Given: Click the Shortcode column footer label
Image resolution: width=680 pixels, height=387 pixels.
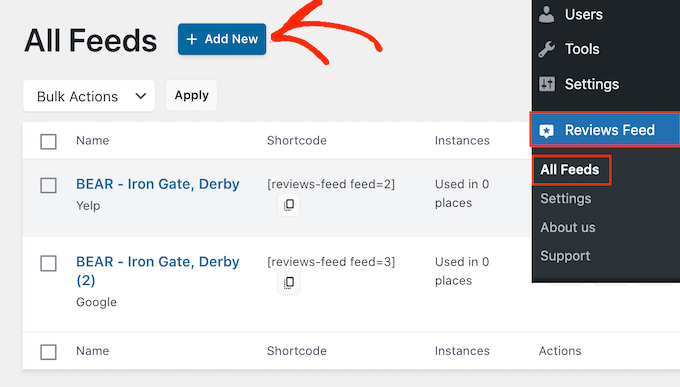Looking at the screenshot, I should pos(297,351).
